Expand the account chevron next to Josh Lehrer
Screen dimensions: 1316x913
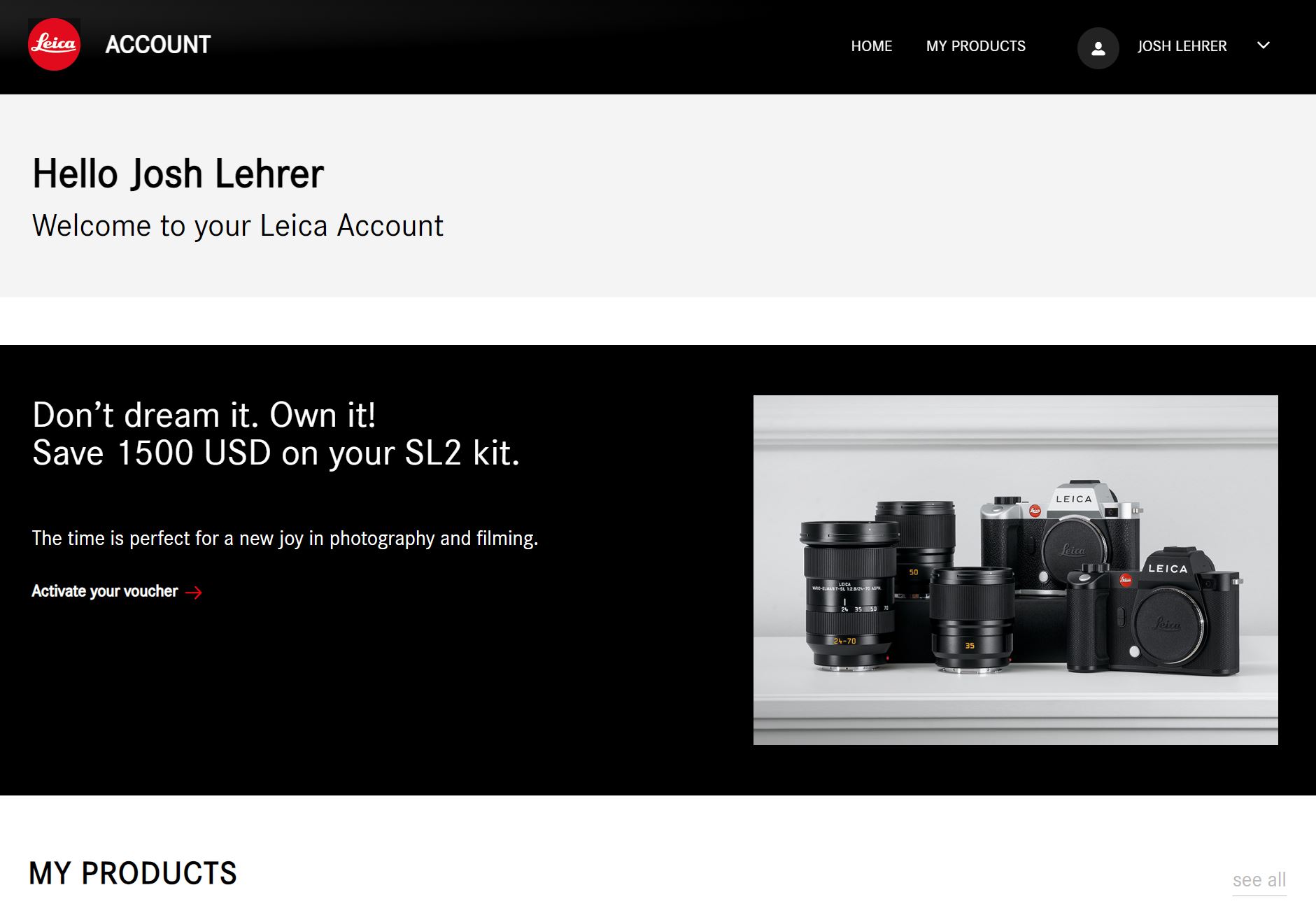click(1263, 45)
